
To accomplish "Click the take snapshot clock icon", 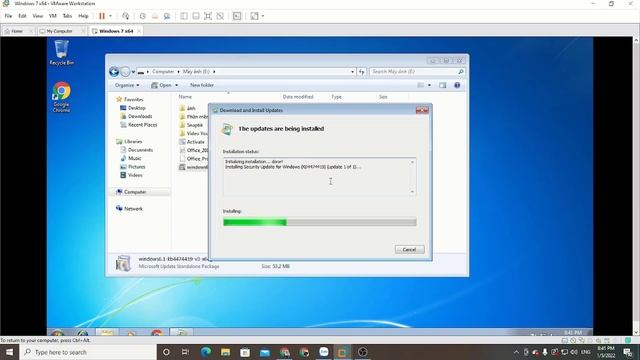I will (x=142, y=16).
